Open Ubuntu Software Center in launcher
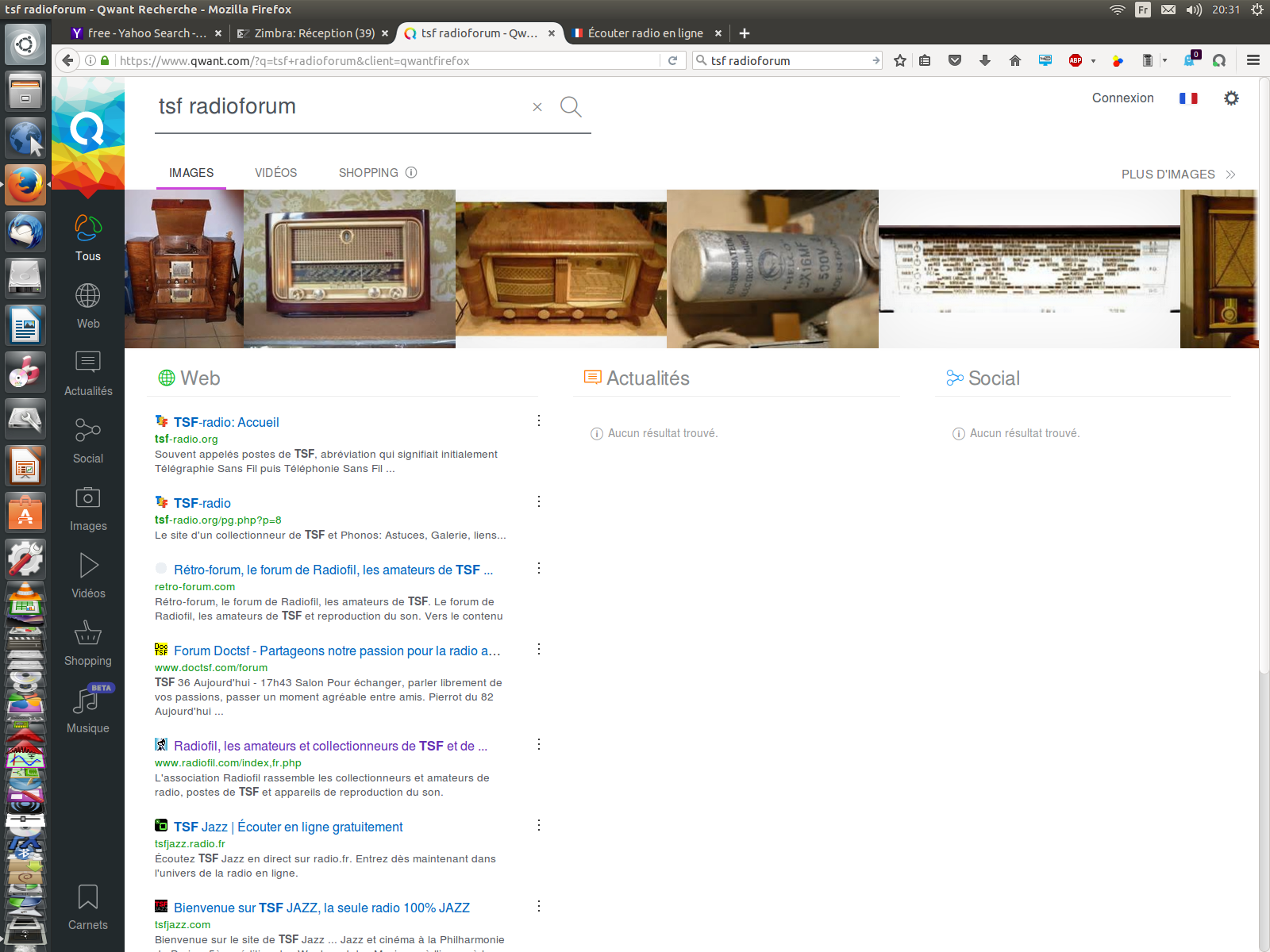Viewport: 1270px width, 952px height. click(x=25, y=512)
